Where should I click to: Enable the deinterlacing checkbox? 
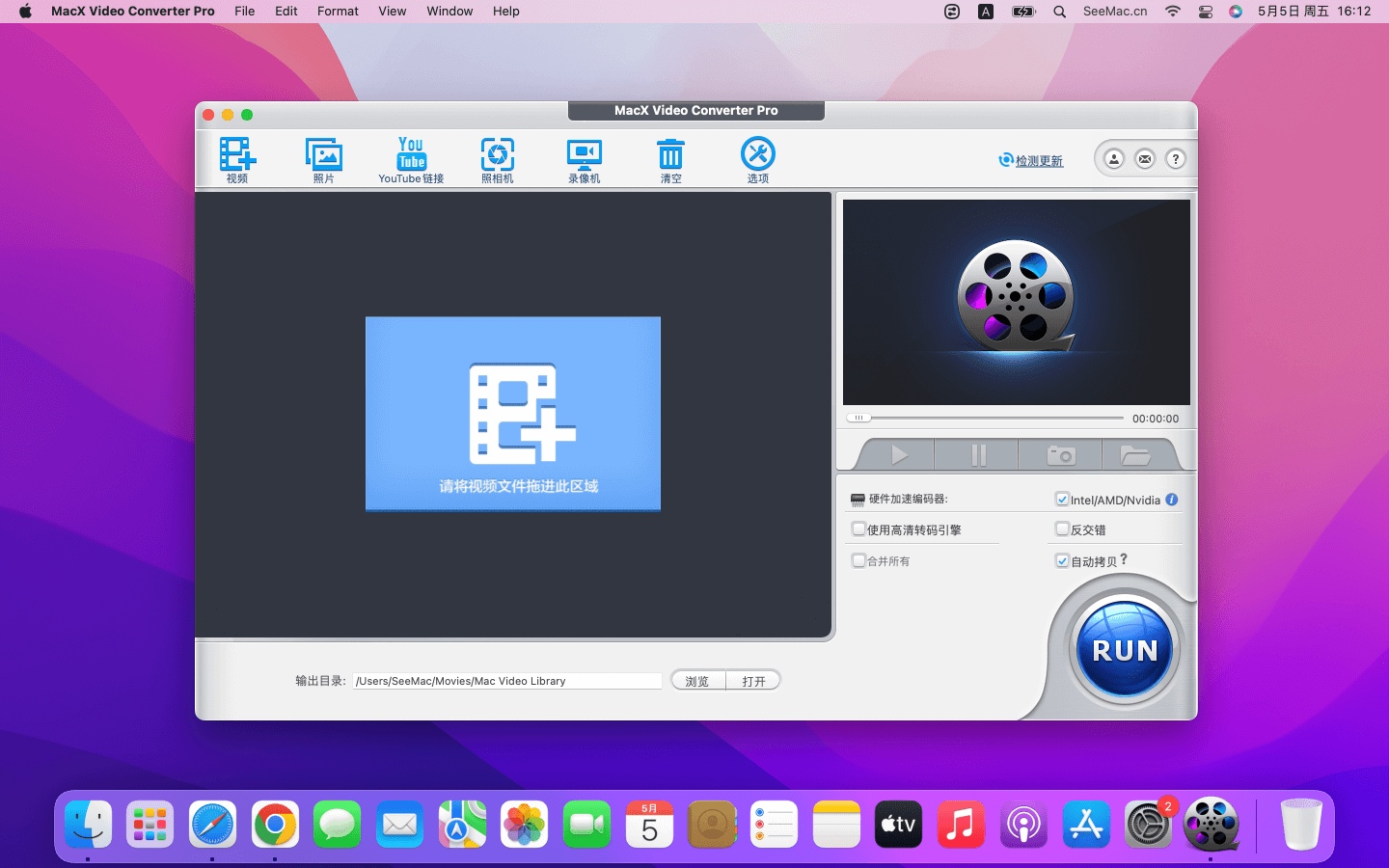[1062, 529]
